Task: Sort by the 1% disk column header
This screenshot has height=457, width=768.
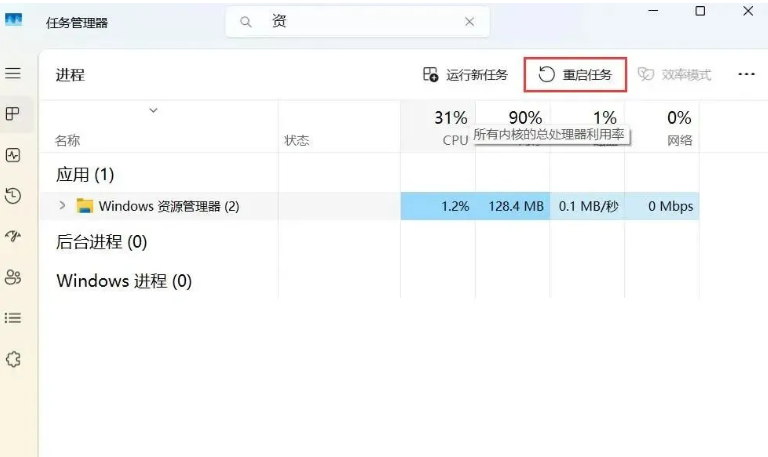Action: pyautogui.click(x=587, y=127)
